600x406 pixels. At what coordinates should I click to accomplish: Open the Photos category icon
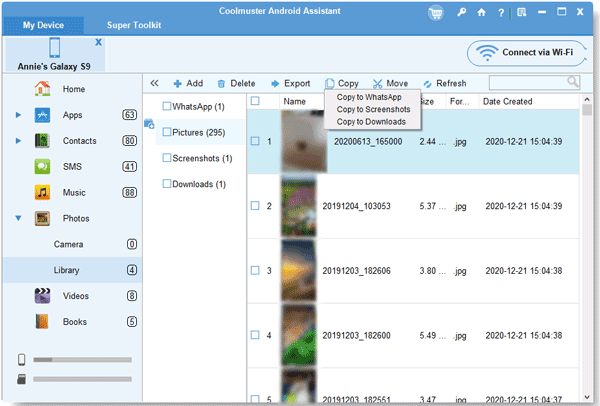(x=42, y=218)
